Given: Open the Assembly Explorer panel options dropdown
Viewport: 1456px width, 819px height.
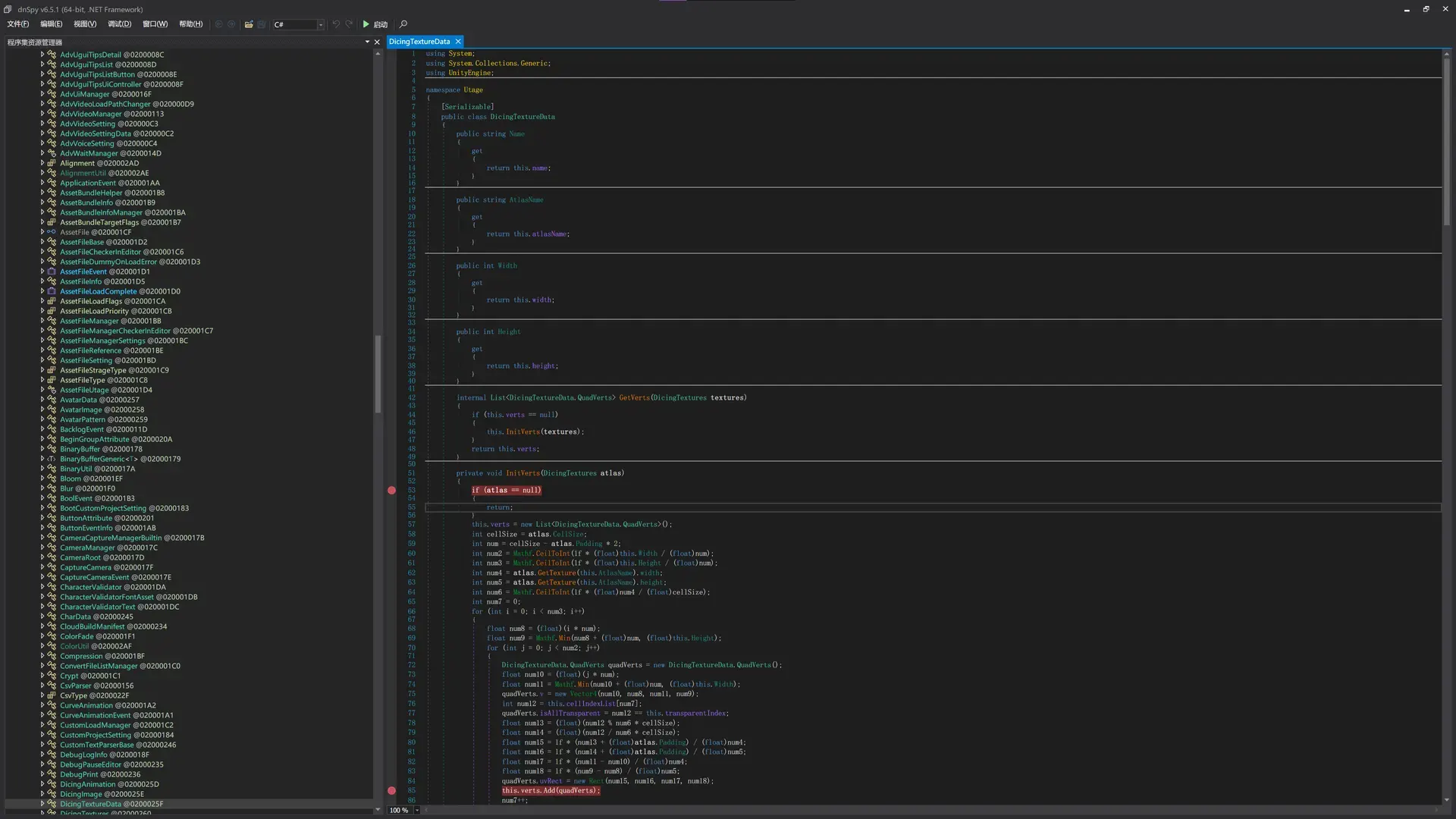Looking at the screenshot, I should (367, 42).
